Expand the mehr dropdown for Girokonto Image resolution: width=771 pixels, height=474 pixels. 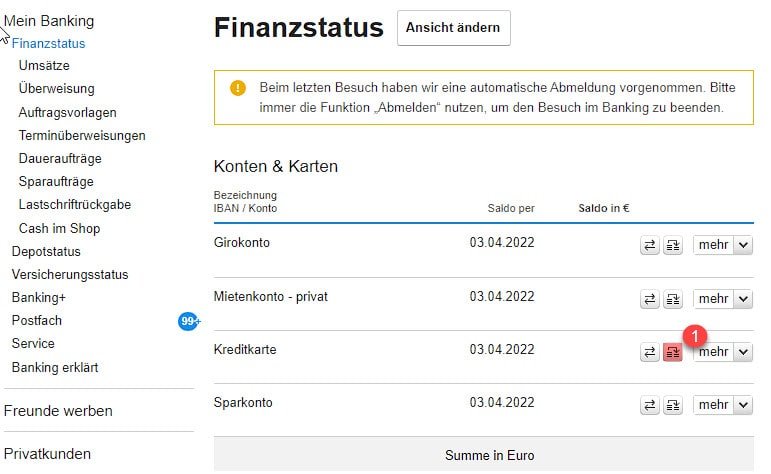point(743,245)
